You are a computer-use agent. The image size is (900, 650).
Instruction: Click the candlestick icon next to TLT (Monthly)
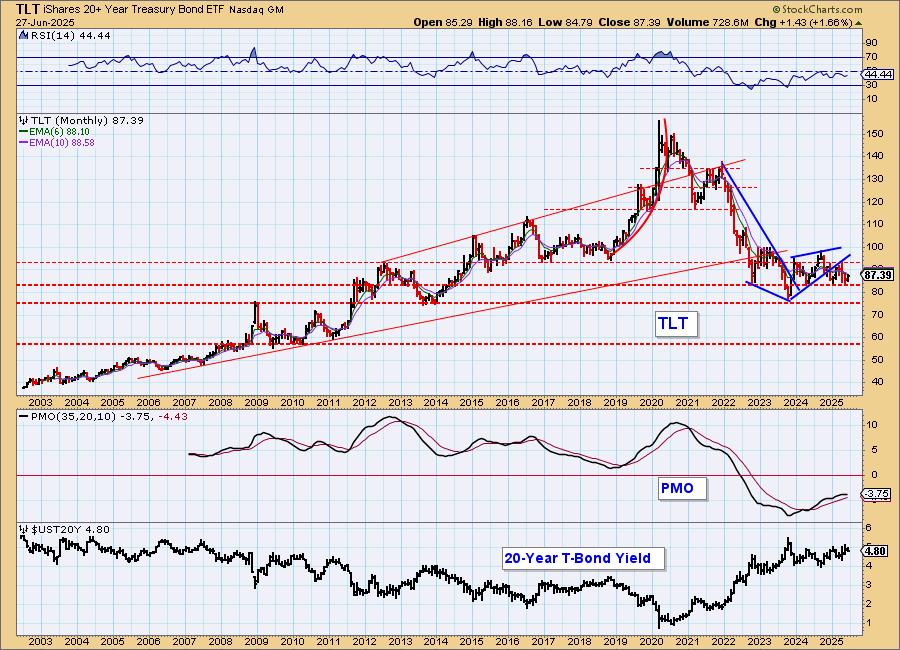[23, 121]
